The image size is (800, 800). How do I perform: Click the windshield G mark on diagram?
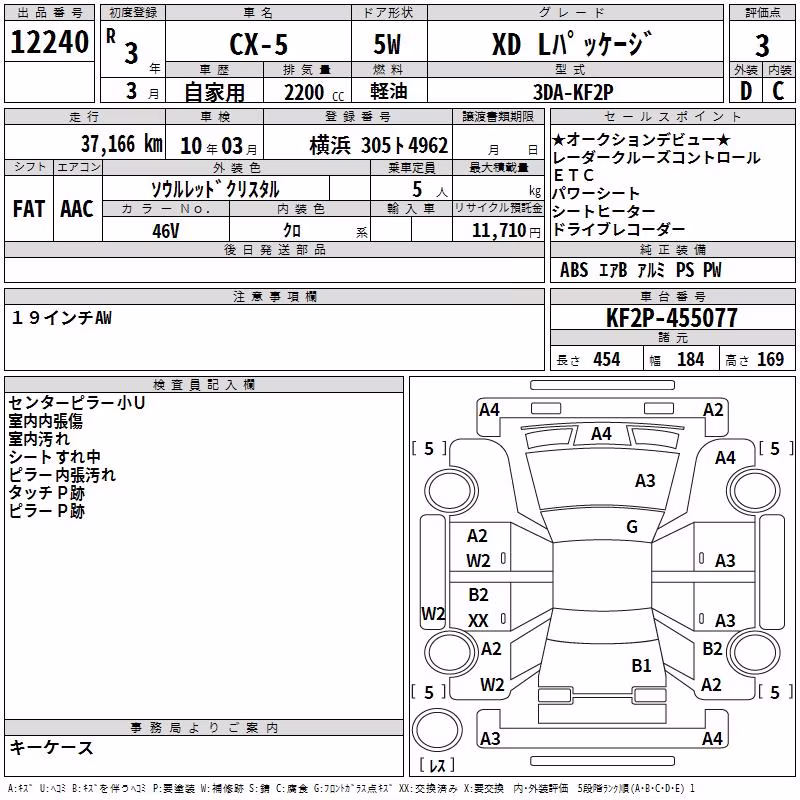click(x=632, y=527)
